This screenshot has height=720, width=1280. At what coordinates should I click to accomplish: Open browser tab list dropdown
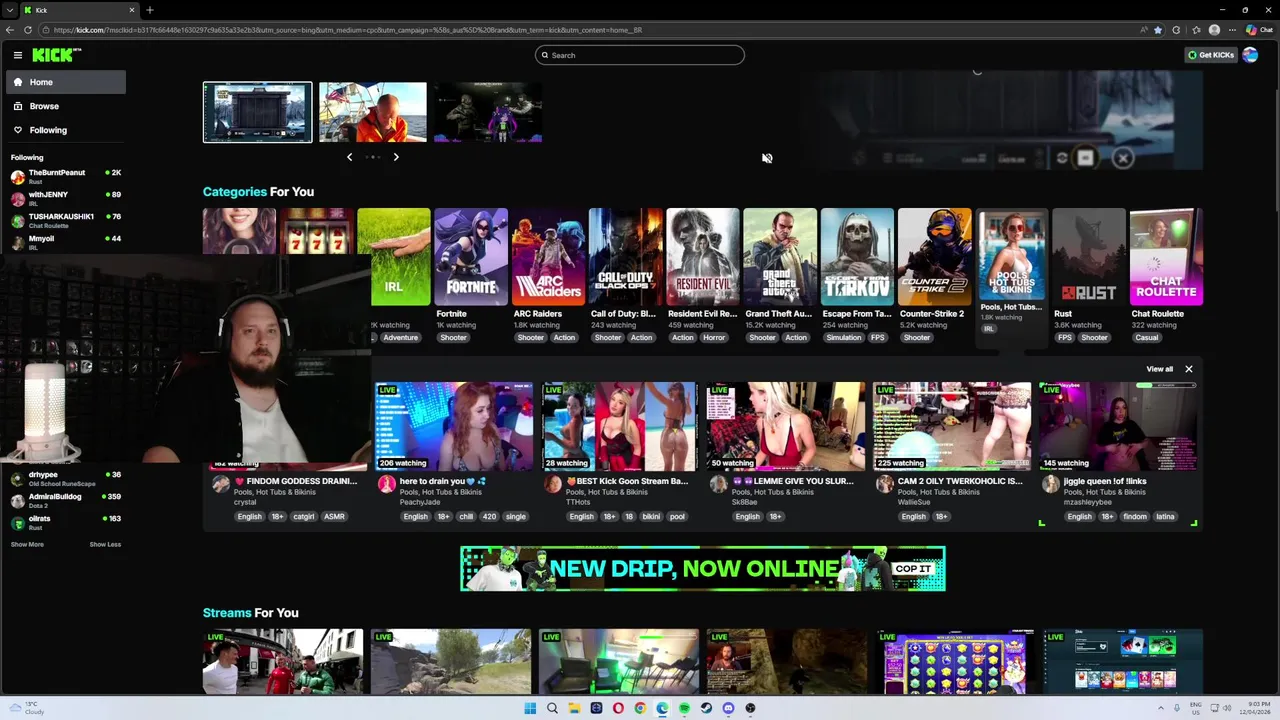point(9,10)
